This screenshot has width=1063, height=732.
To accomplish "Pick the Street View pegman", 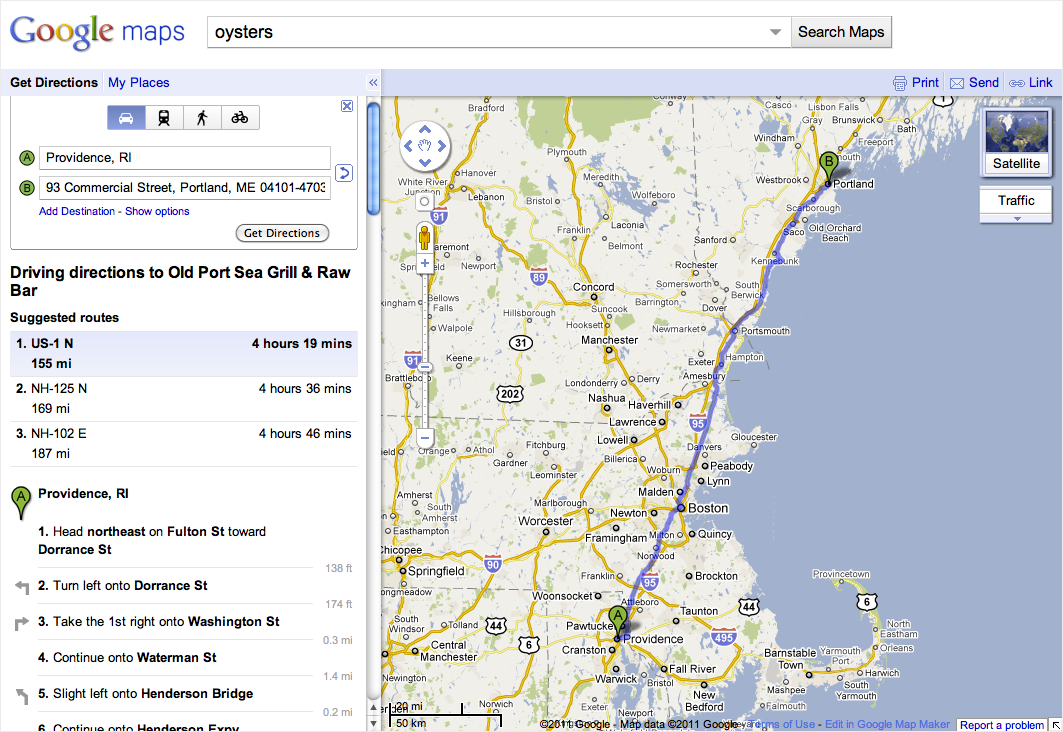I will [424, 238].
